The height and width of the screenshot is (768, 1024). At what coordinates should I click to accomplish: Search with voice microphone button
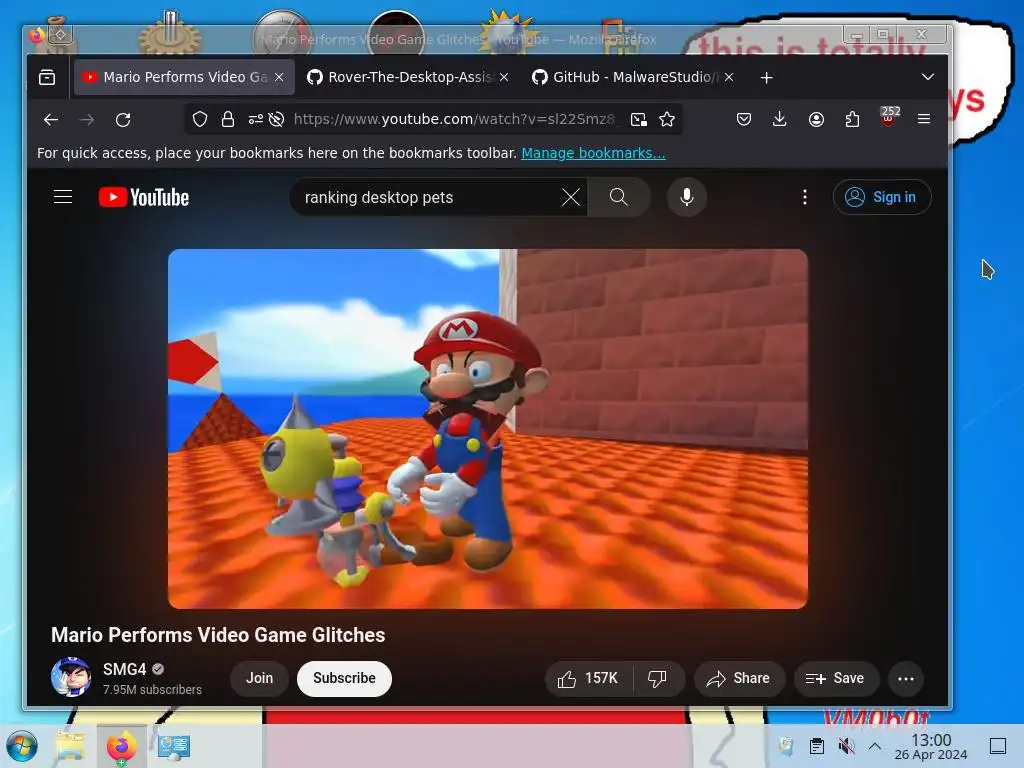686,197
